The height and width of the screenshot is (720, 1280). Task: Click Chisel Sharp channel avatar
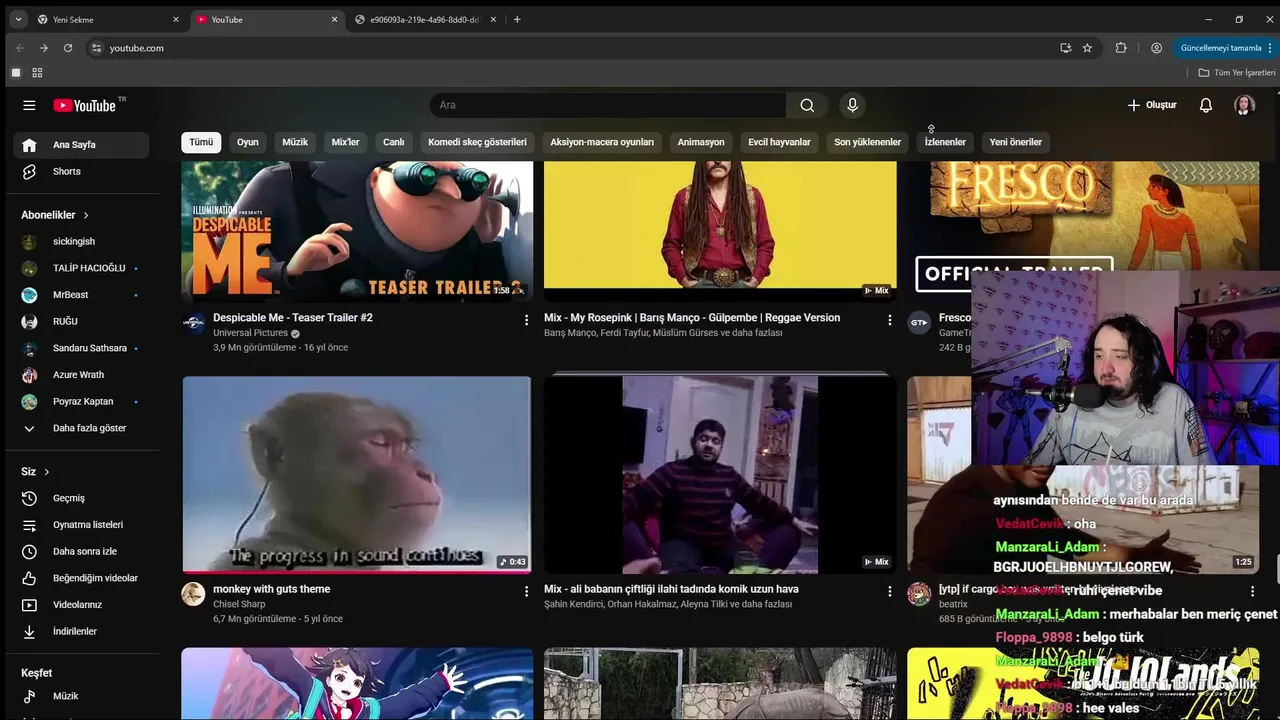193,593
